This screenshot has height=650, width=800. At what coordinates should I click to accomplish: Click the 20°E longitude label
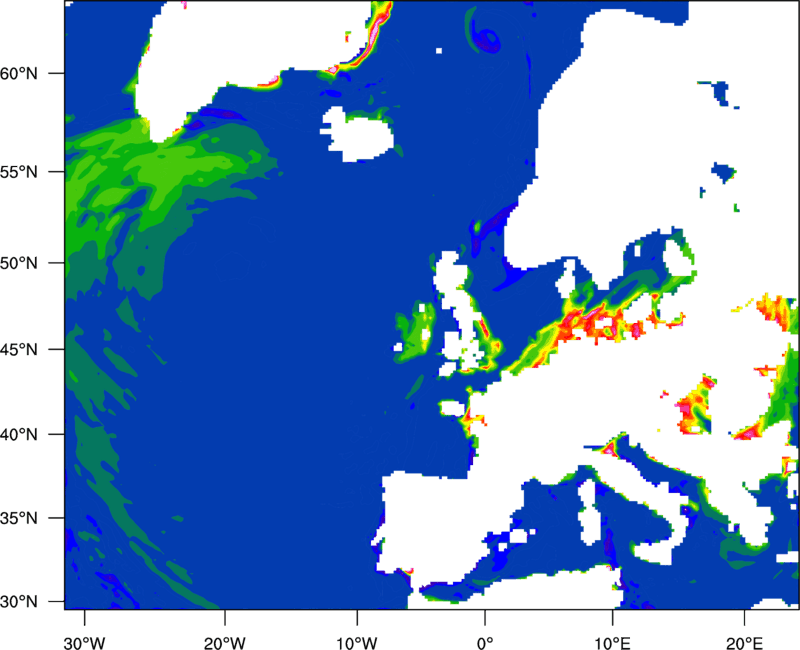744,643
